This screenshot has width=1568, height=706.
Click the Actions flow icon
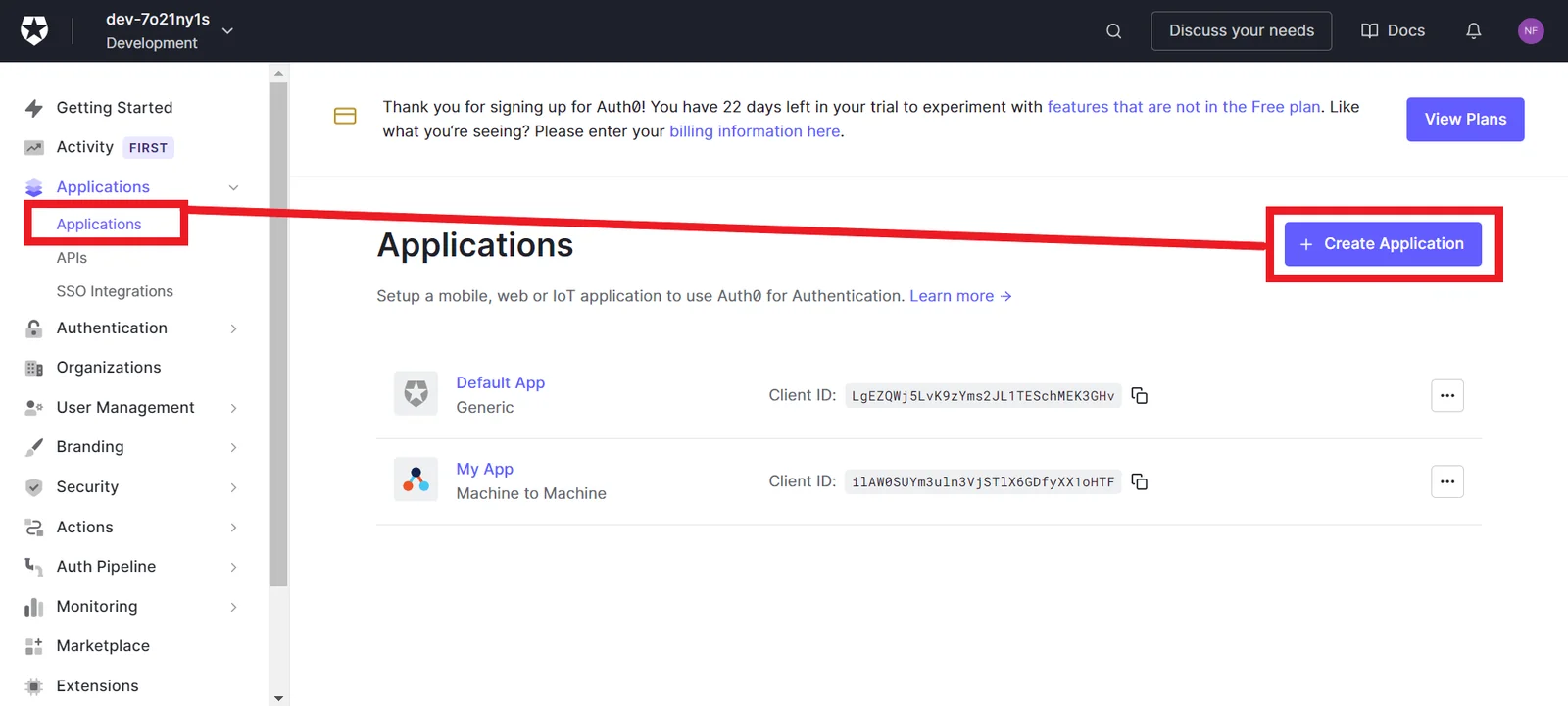[34, 528]
